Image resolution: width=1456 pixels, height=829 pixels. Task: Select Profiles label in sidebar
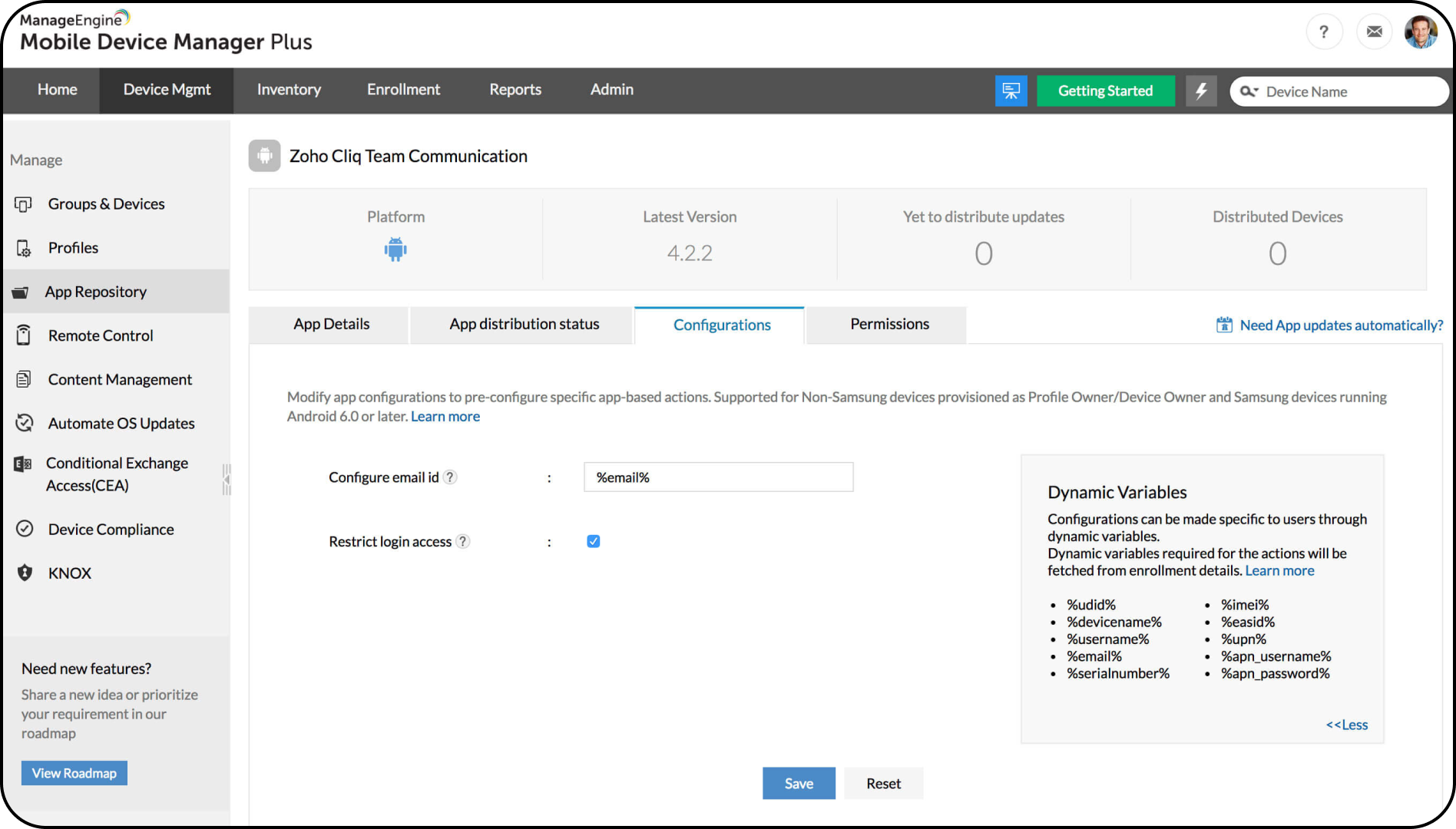click(73, 248)
